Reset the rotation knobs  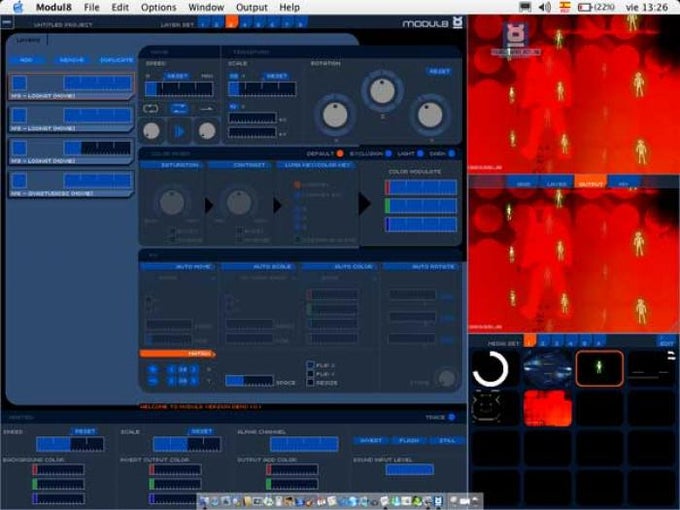tap(439, 71)
